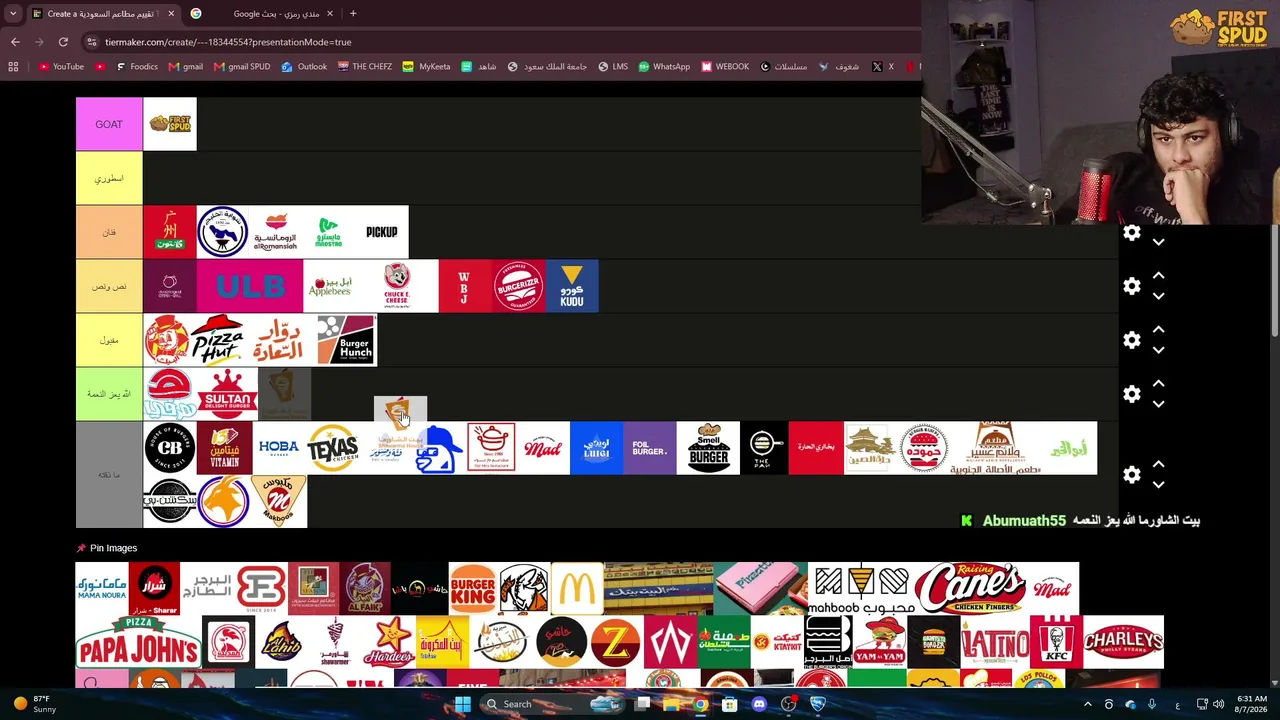
Task: Open the YouTube bookmark
Action: [x=61, y=67]
